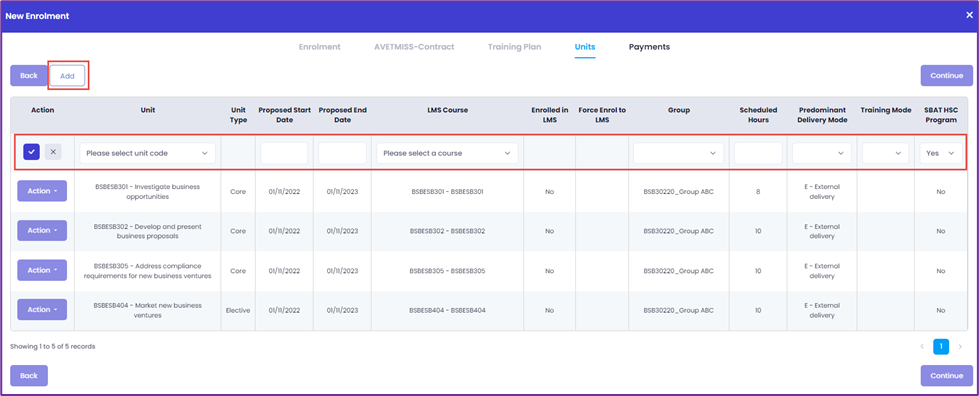Viewport: 979px width, 396px height.
Task: Cancel the new row with the X icon
Action: click(53, 152)
